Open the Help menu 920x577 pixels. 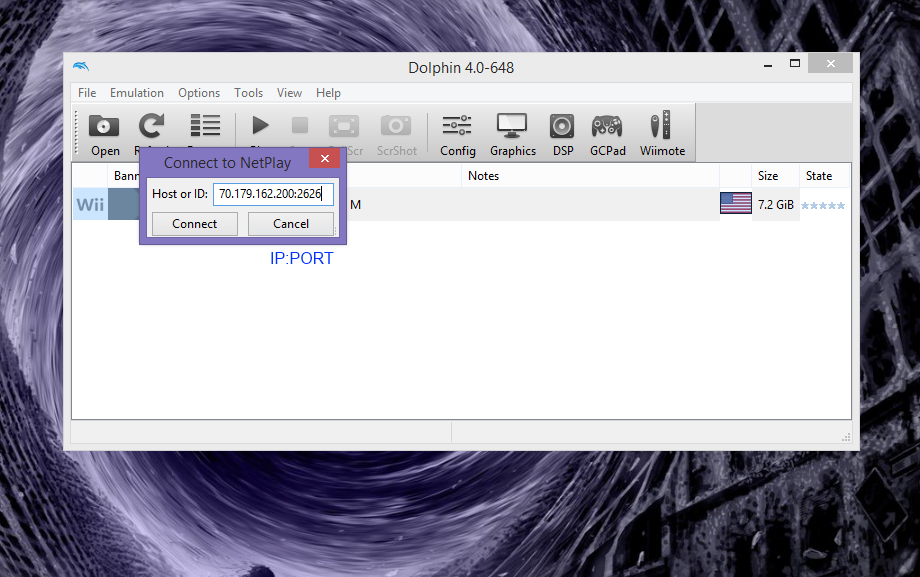[328, 93]
